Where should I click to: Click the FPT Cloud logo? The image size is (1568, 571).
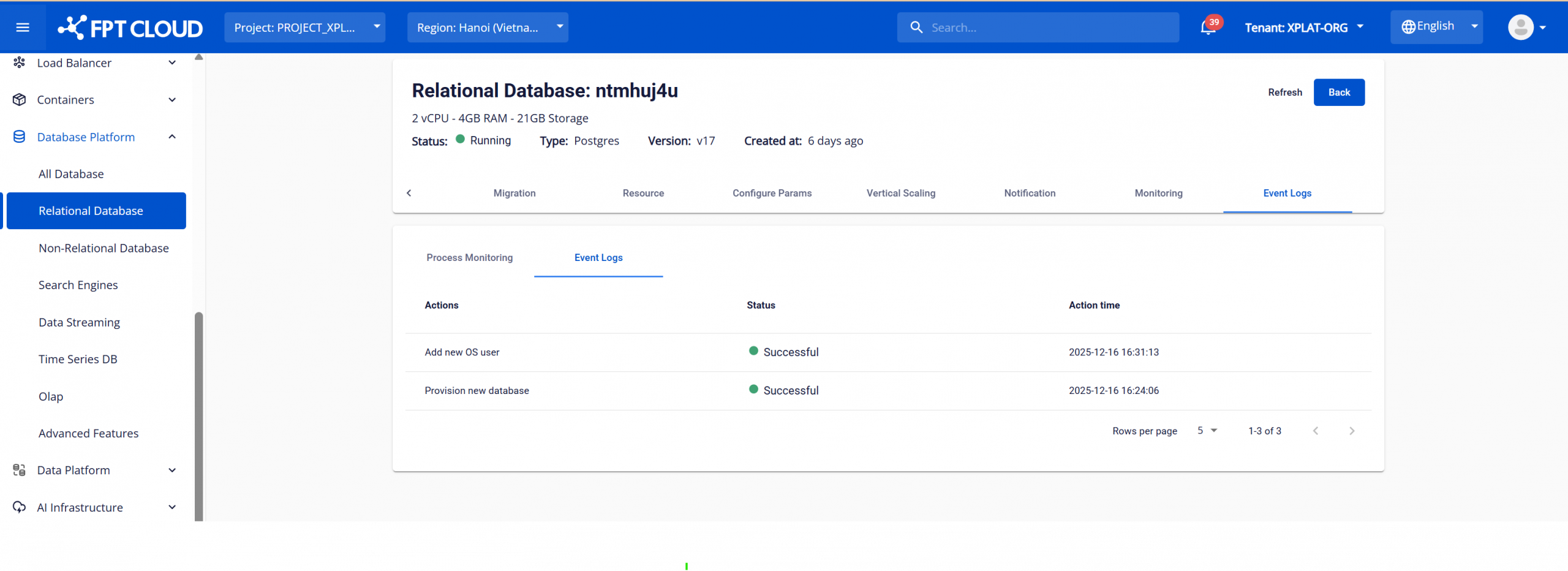(x=130, y=28)
